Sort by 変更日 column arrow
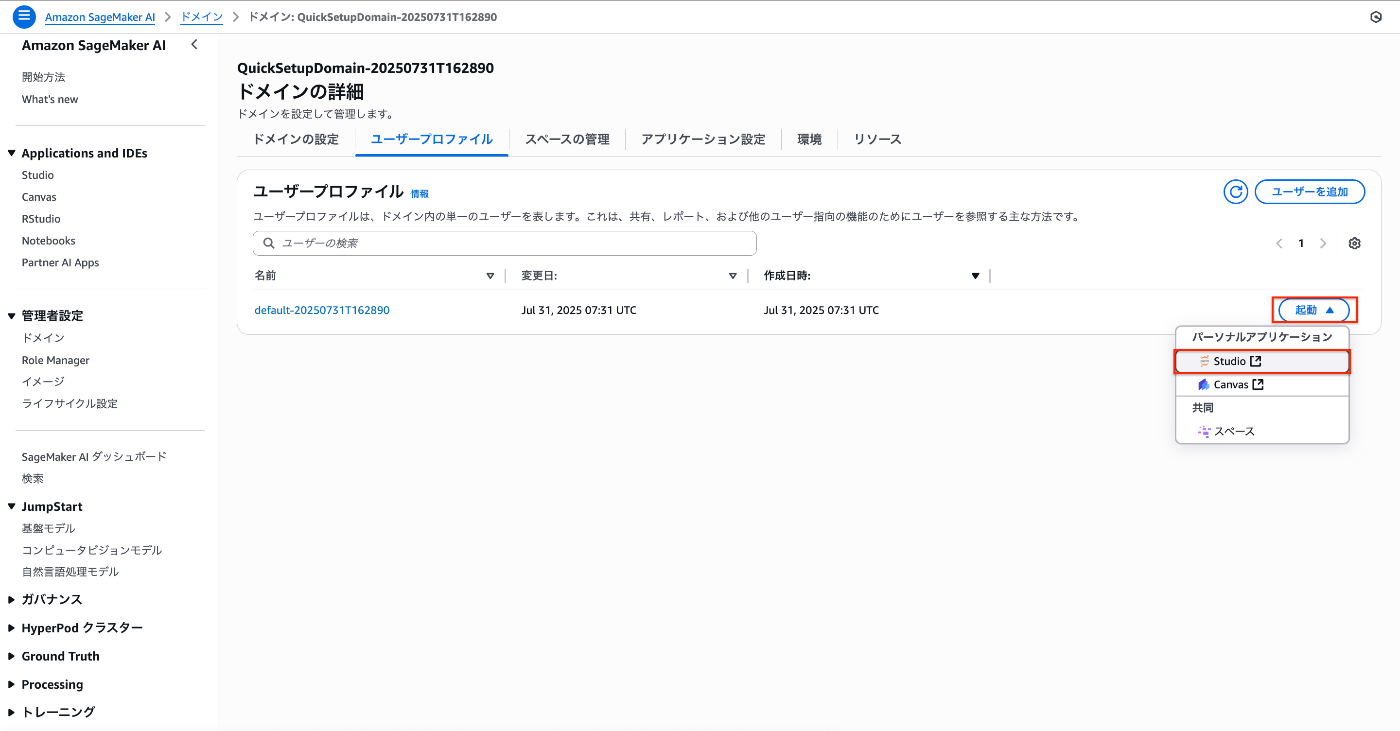Viewport: 1400px width, 731px height. [x=733, y=276]
